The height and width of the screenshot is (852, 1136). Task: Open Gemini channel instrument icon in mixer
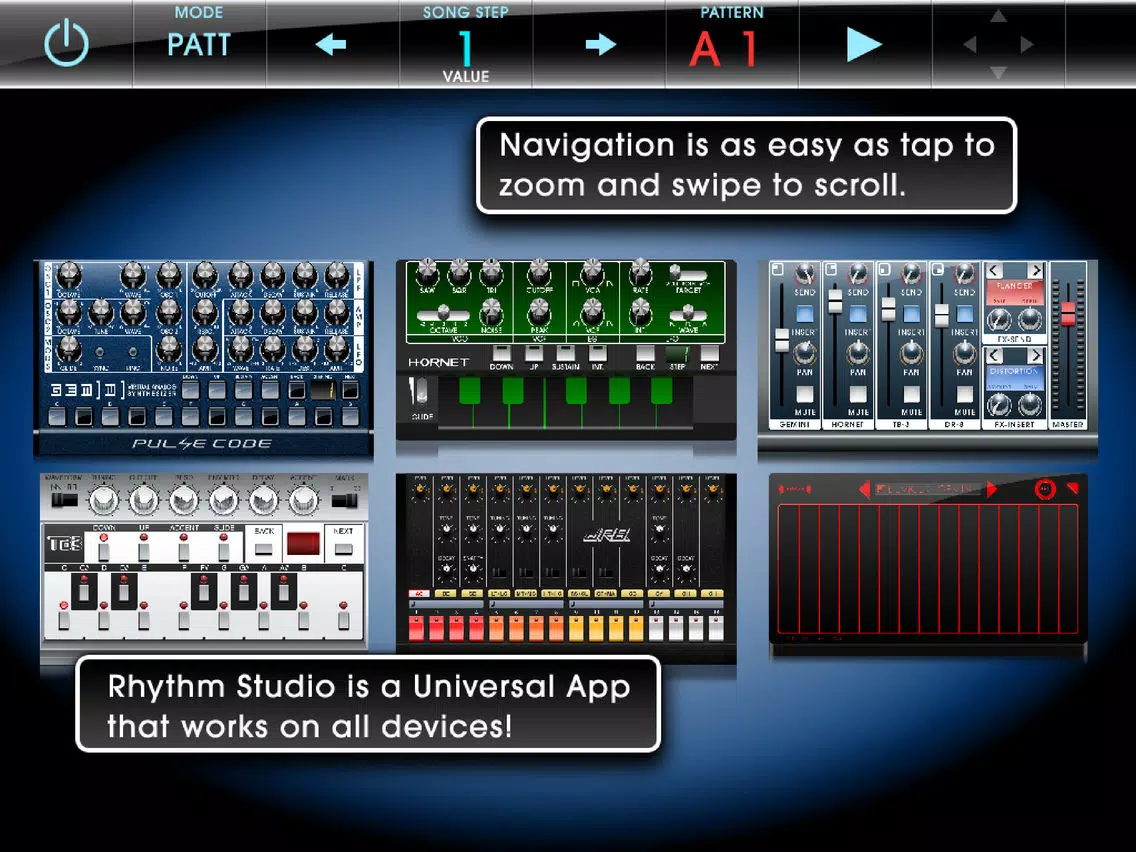(777, 270)
